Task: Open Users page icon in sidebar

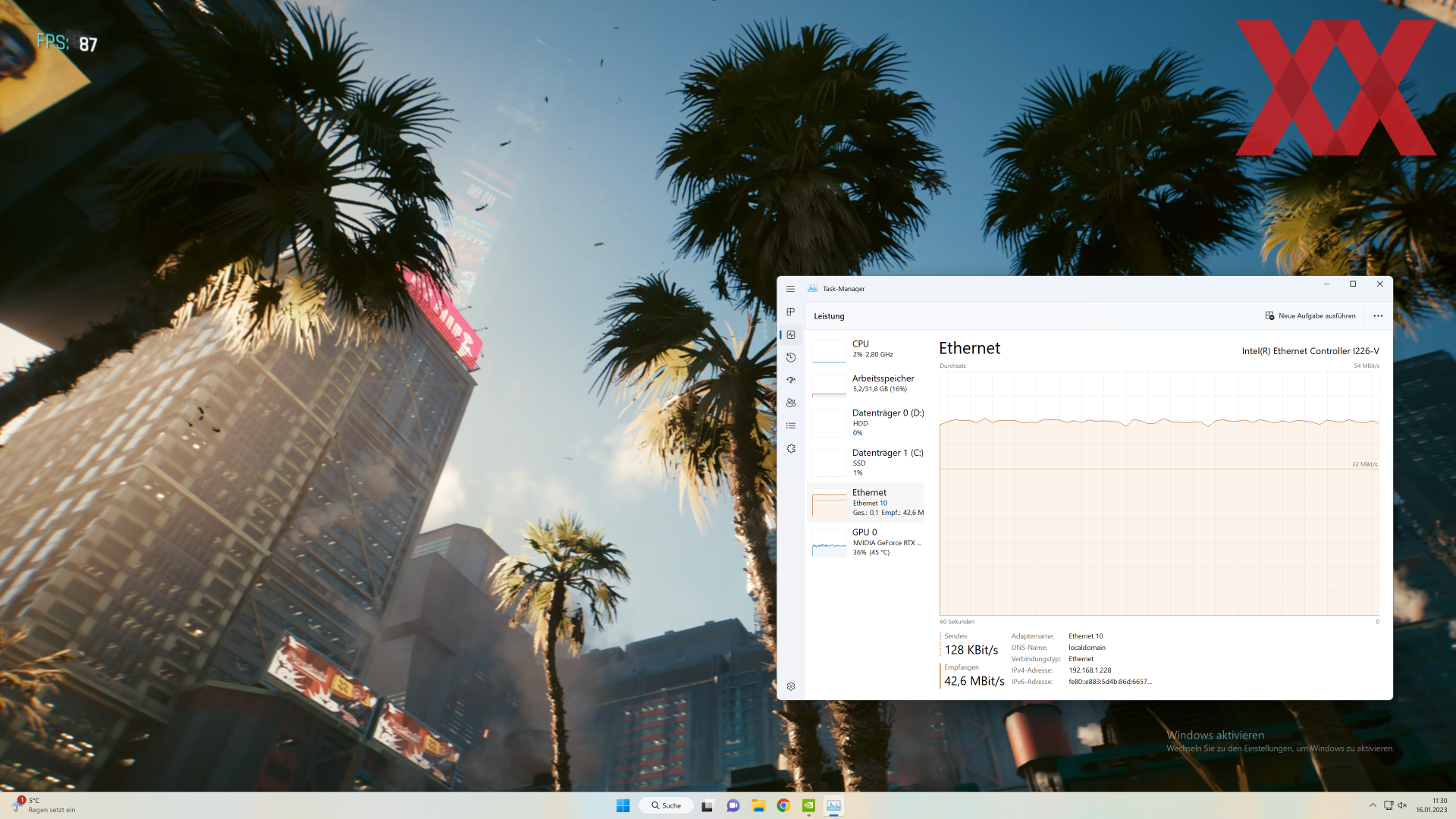Action: 790,403
